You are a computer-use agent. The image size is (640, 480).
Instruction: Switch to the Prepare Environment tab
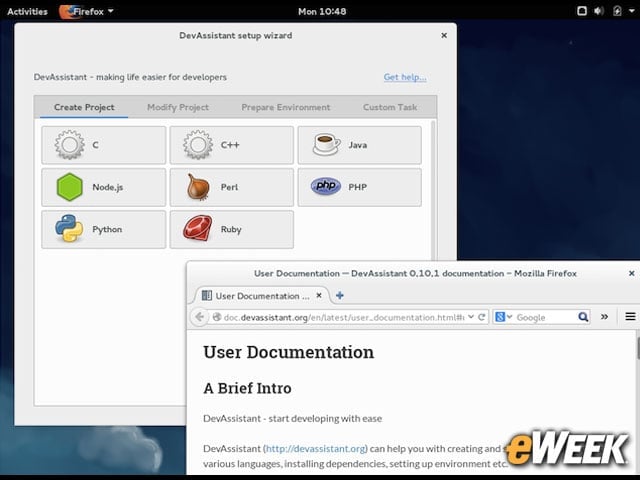[286, 107]
